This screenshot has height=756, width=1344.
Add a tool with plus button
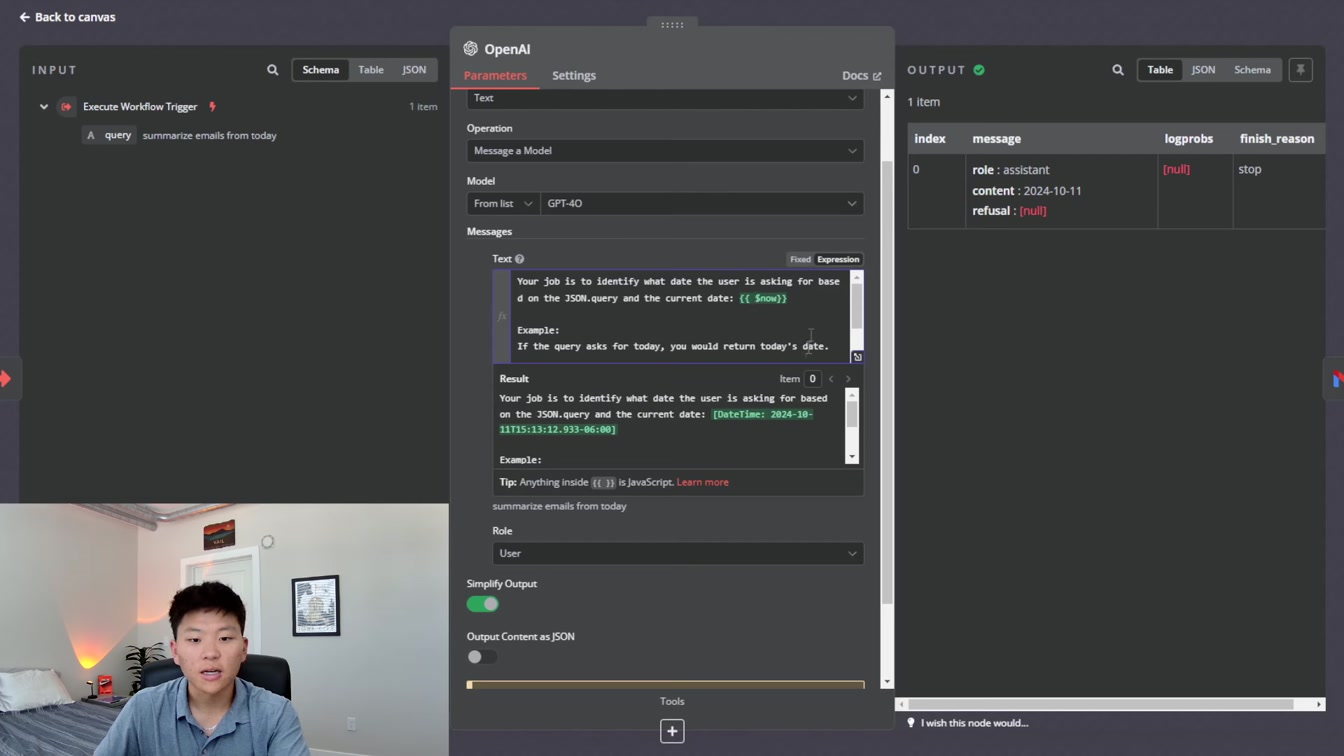point(672,732)
